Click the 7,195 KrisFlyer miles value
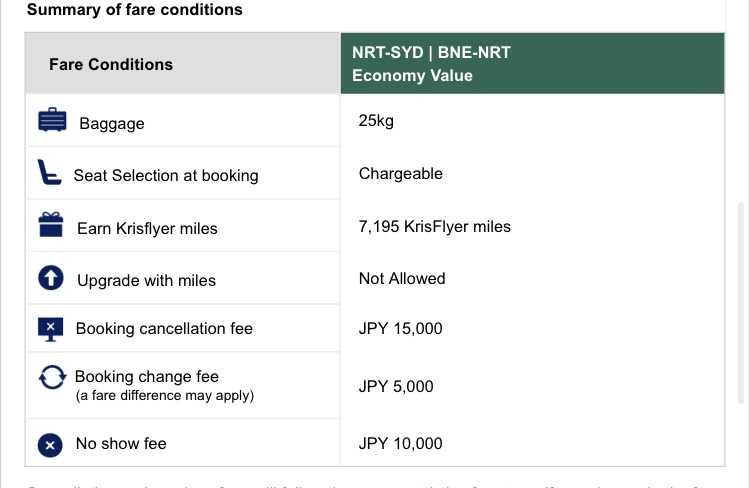Viewport: 750px width, 488px height. pyautogui.click(x=435, y=226)
